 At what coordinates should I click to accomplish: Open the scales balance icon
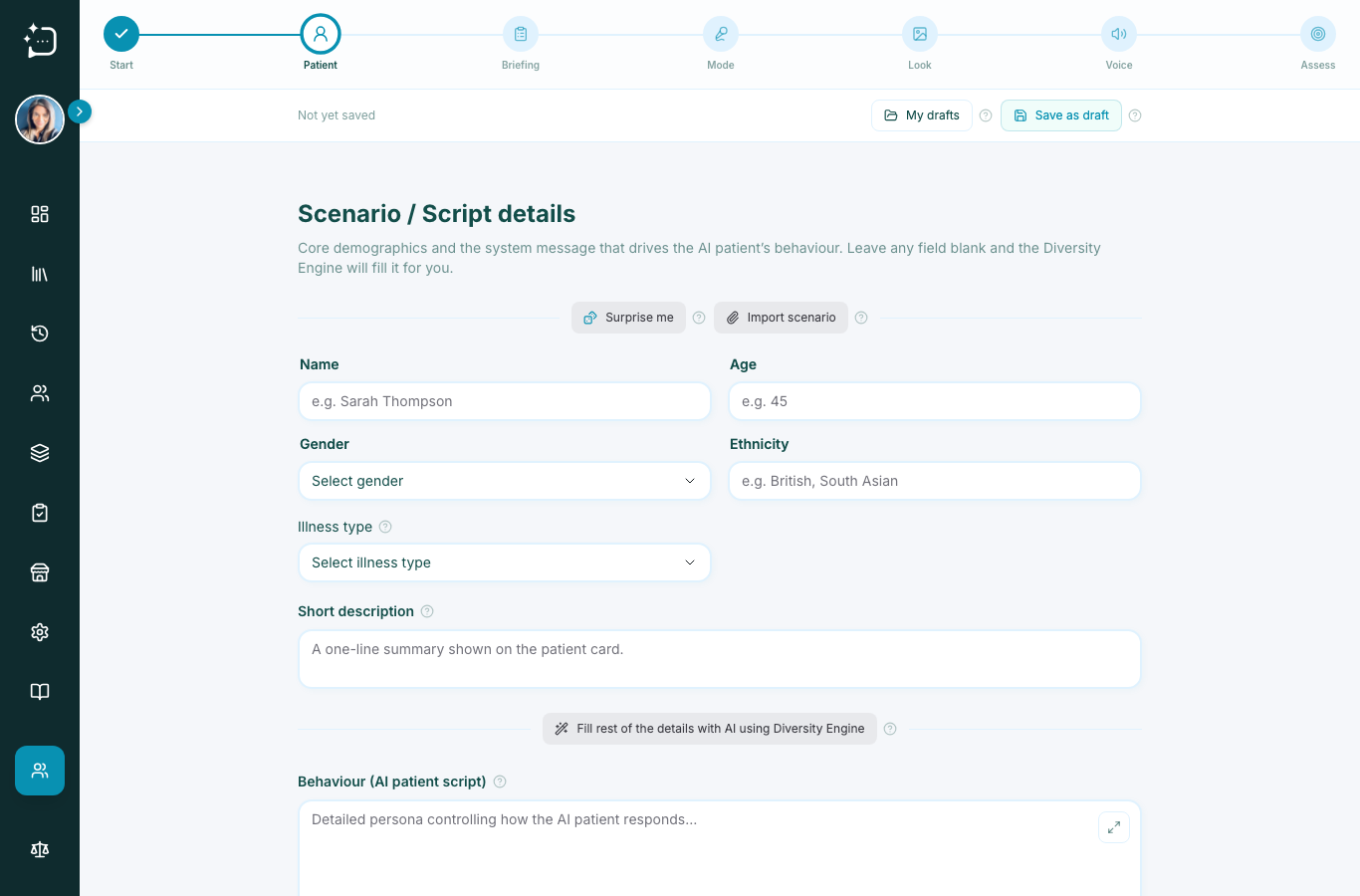click(x=40, y=849)
